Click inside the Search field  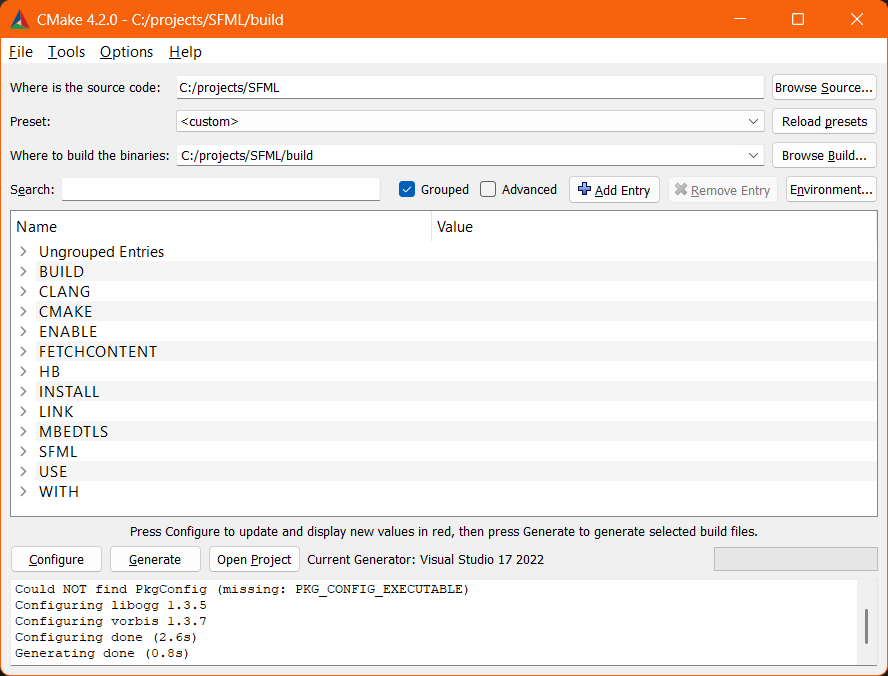(220, 189)
